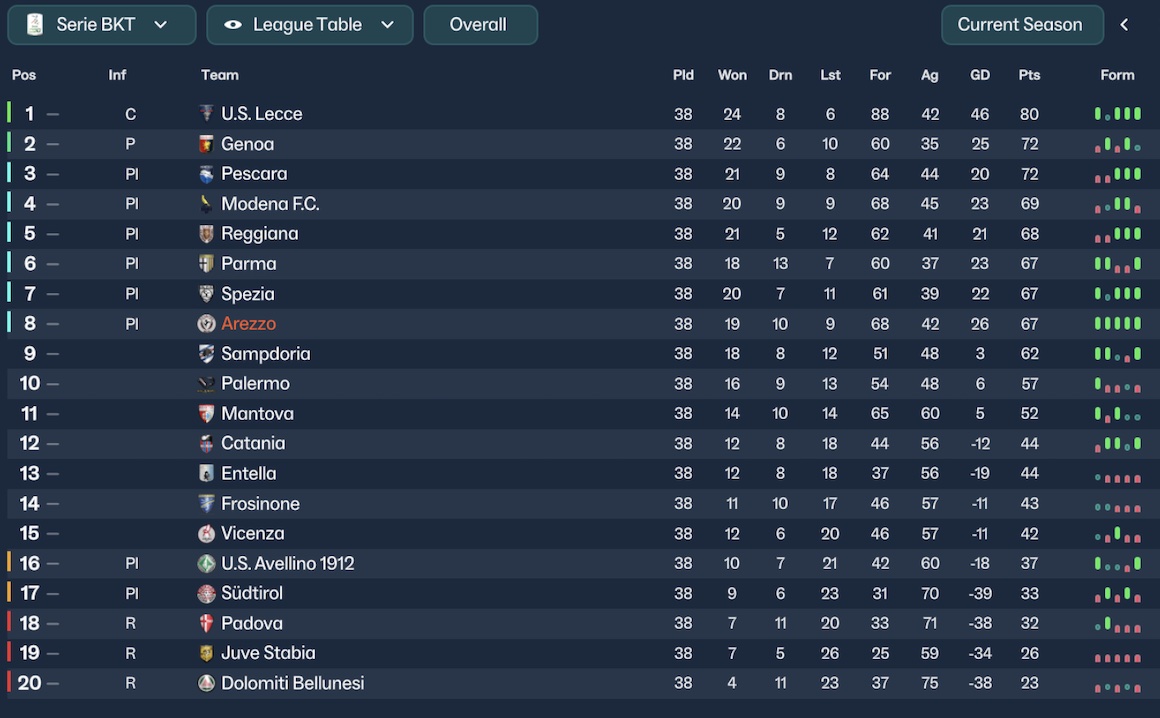Sort table by Pts column header

(x=1029, y=75)
